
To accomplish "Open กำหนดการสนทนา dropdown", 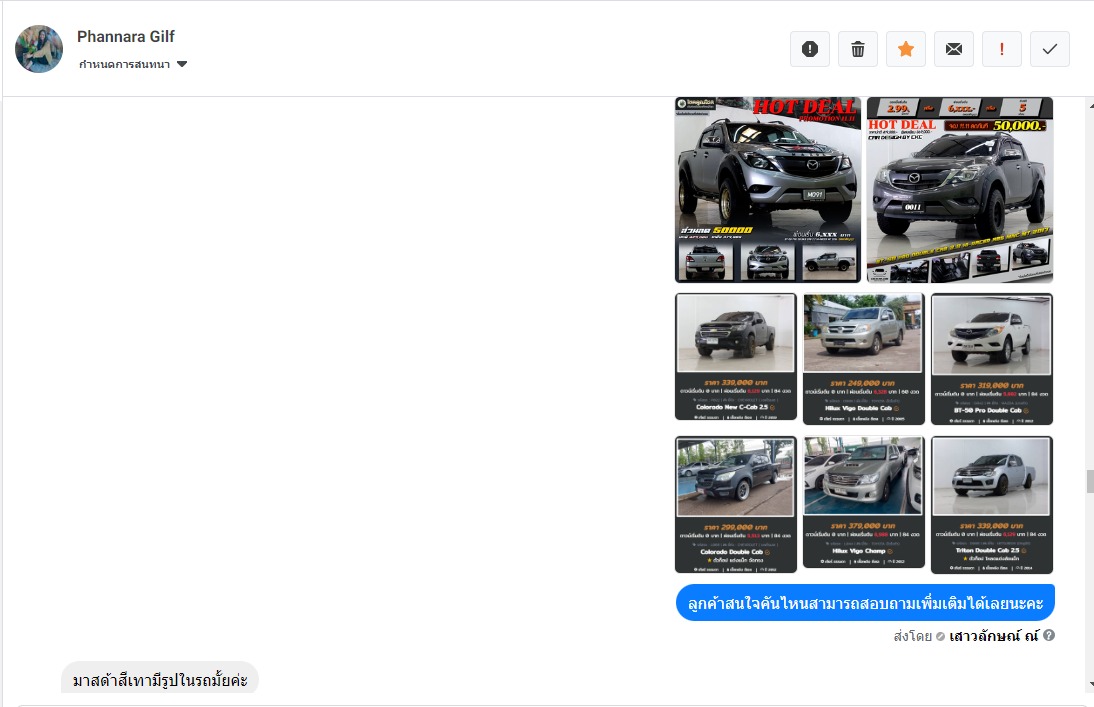I will (x=133, y=64).
